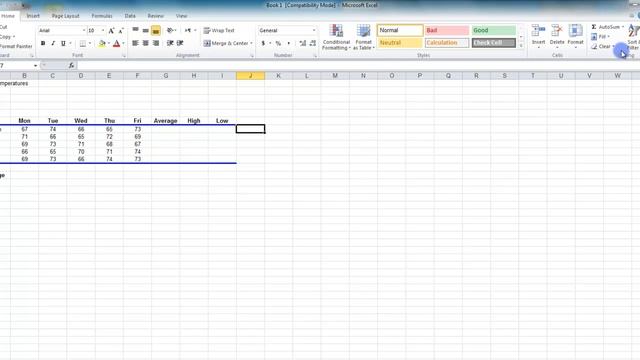Image resolution: width=640 pixels, height=360 pixels.
Task: Click Format cells icon
Action: (576, 31)
